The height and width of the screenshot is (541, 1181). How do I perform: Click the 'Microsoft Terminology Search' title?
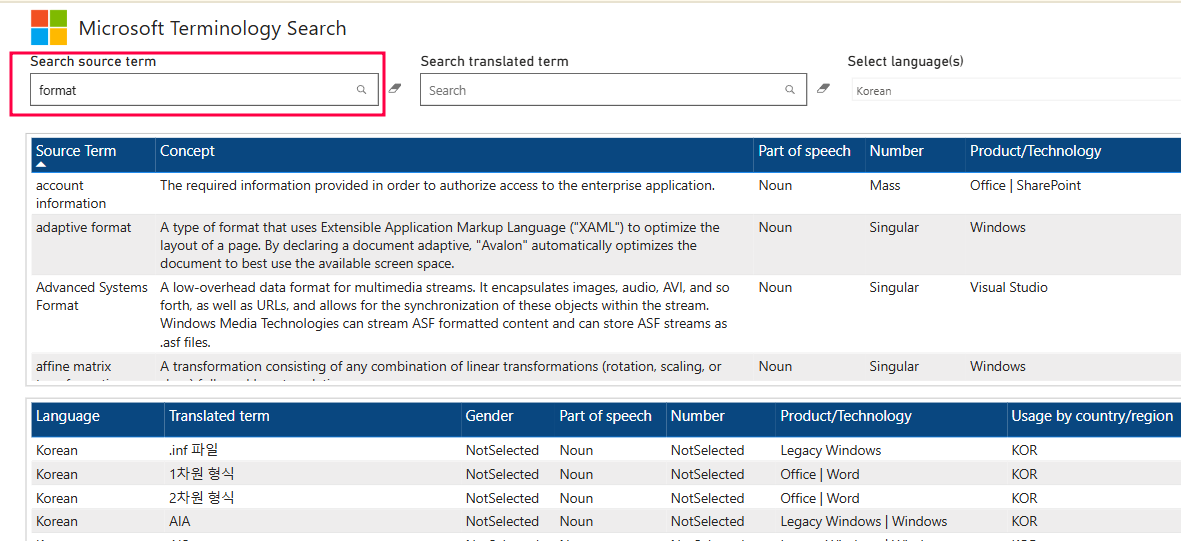[212, 29]
